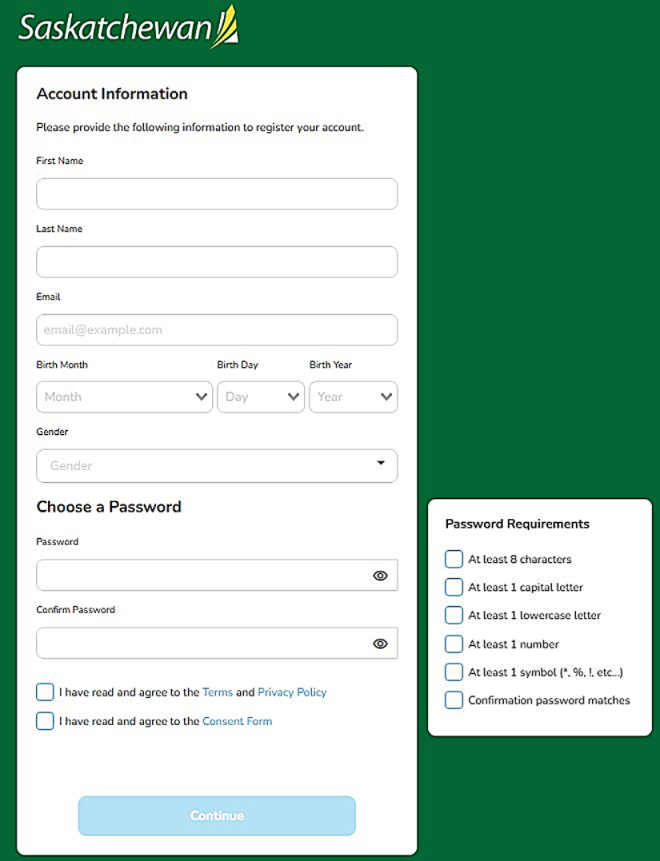Image resolution: width=660 pixels, height=861 pixels.
Task: Follow the Privacy Policy link
Action: (292, 692)
